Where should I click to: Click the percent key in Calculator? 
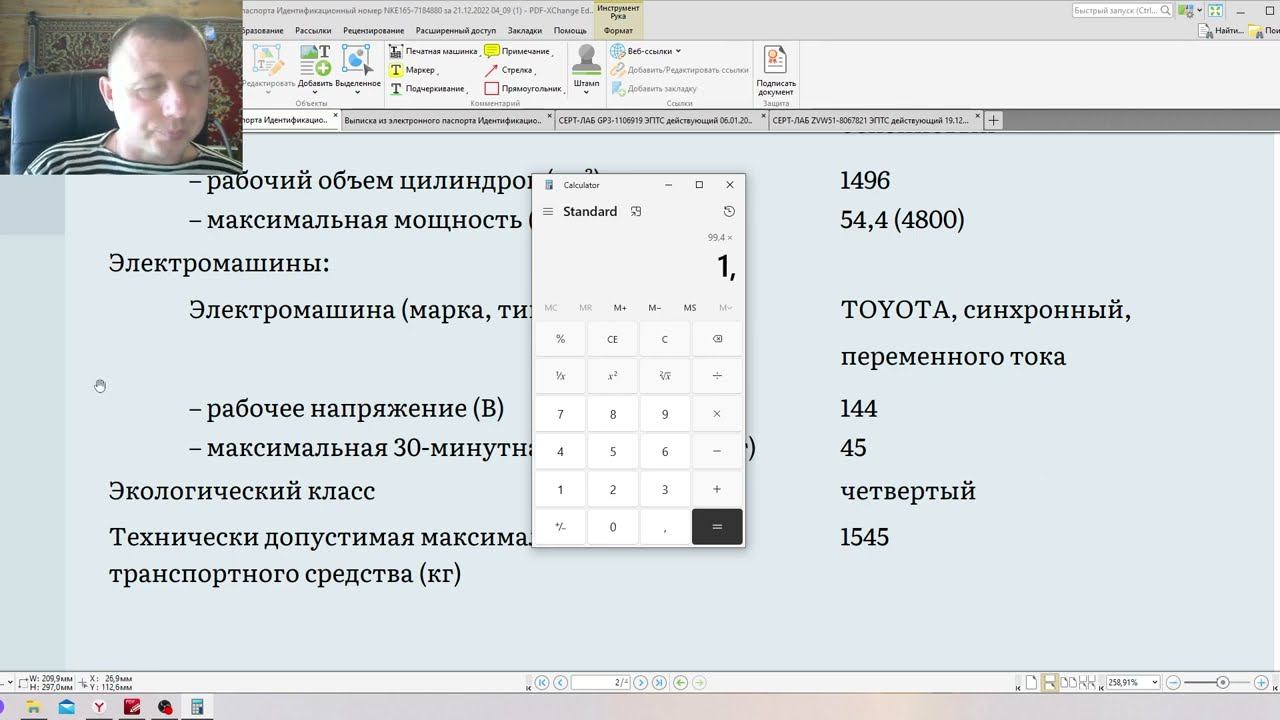click(560, 339)
